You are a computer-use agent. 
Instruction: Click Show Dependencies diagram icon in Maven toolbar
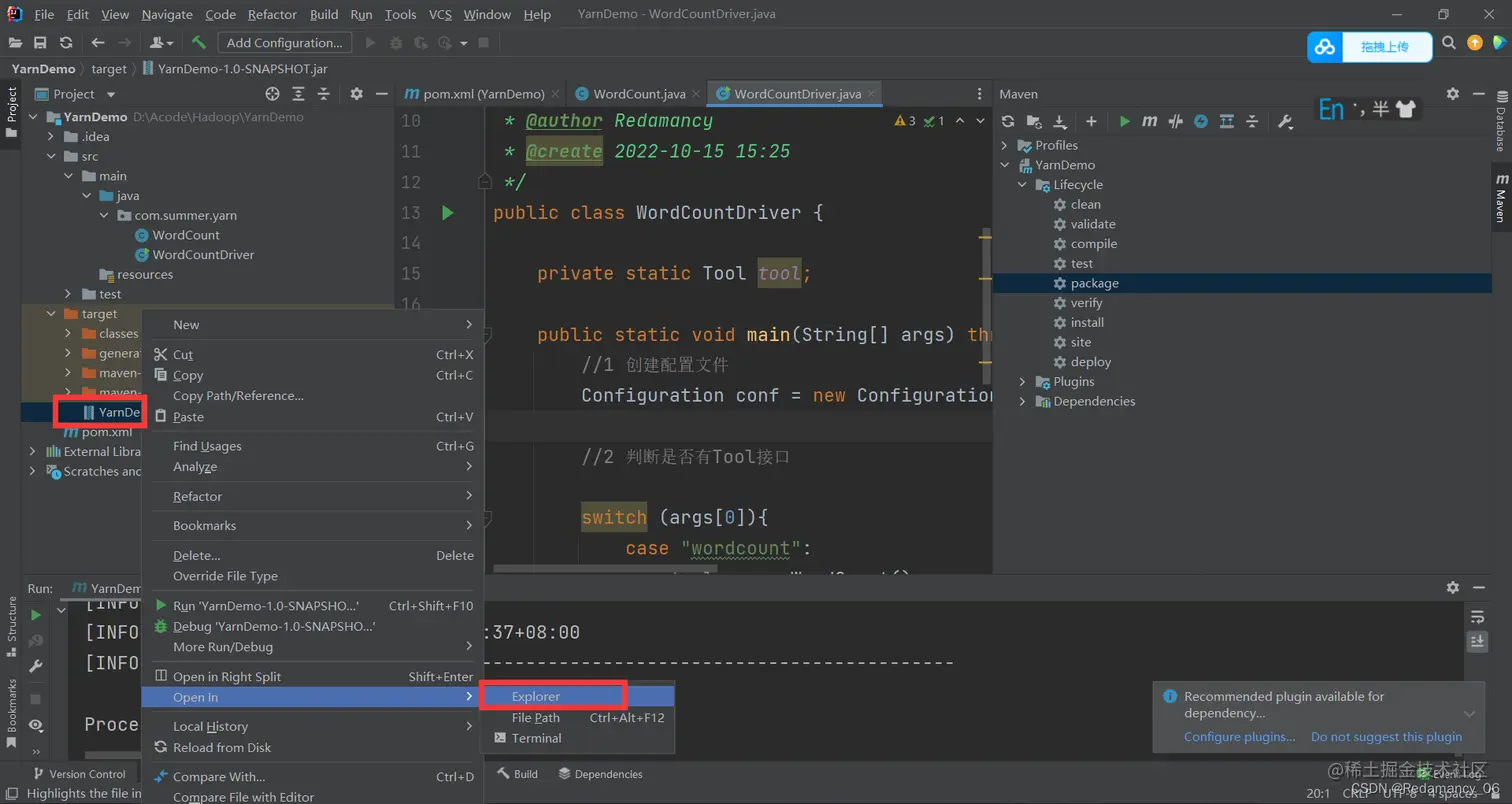pyautogui.click(x=1227, y=121)
